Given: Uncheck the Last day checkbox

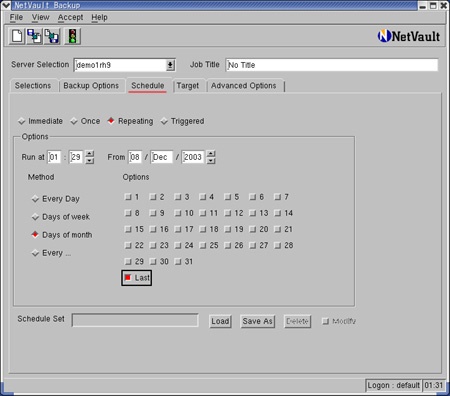Looking at the screenshot, I should 128,278.
